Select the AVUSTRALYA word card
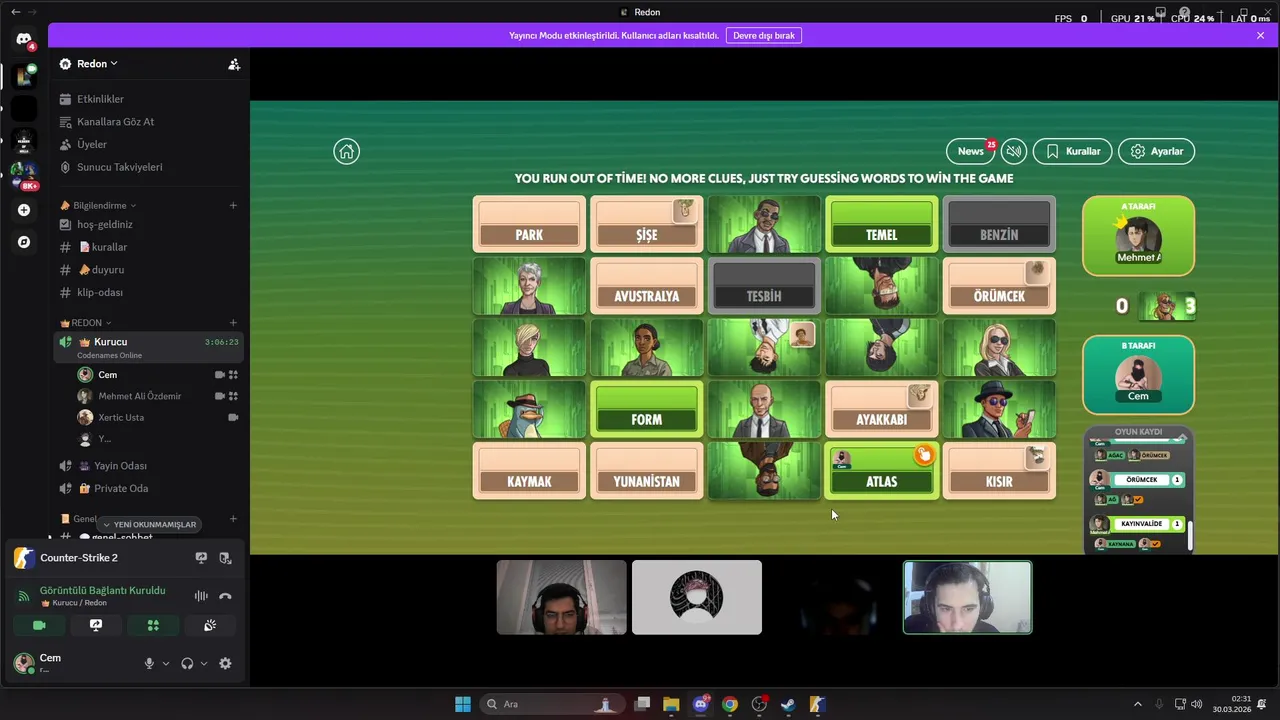This screenshot has height=720, width=1280. pyautogui.click(x=647, y=286)
